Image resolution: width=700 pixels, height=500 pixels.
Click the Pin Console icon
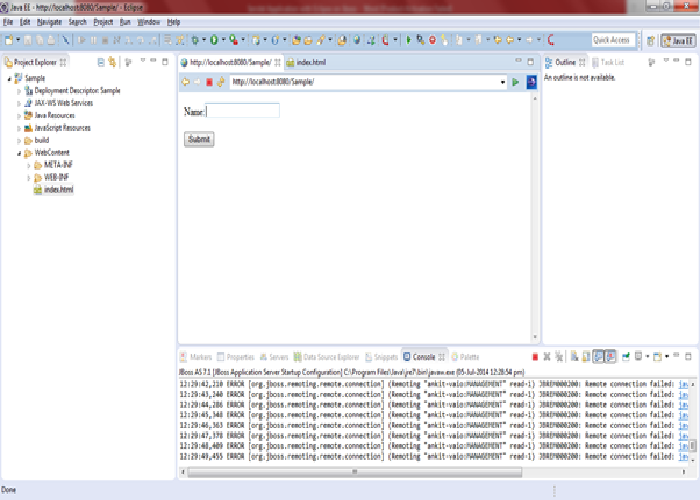(626, 356)
